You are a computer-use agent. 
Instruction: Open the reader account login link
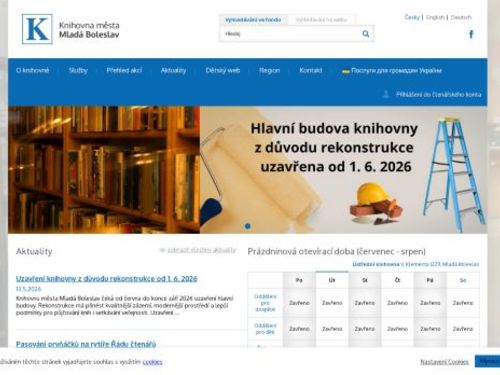[439, 94]
